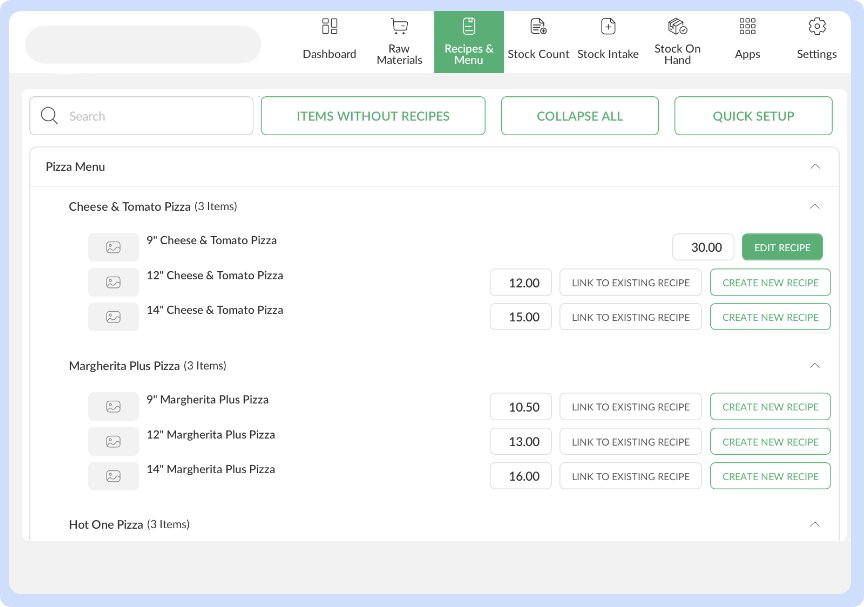Open the Apps grid icon
Viewport: 864px width, 607px height.
[x=747, y=27]
